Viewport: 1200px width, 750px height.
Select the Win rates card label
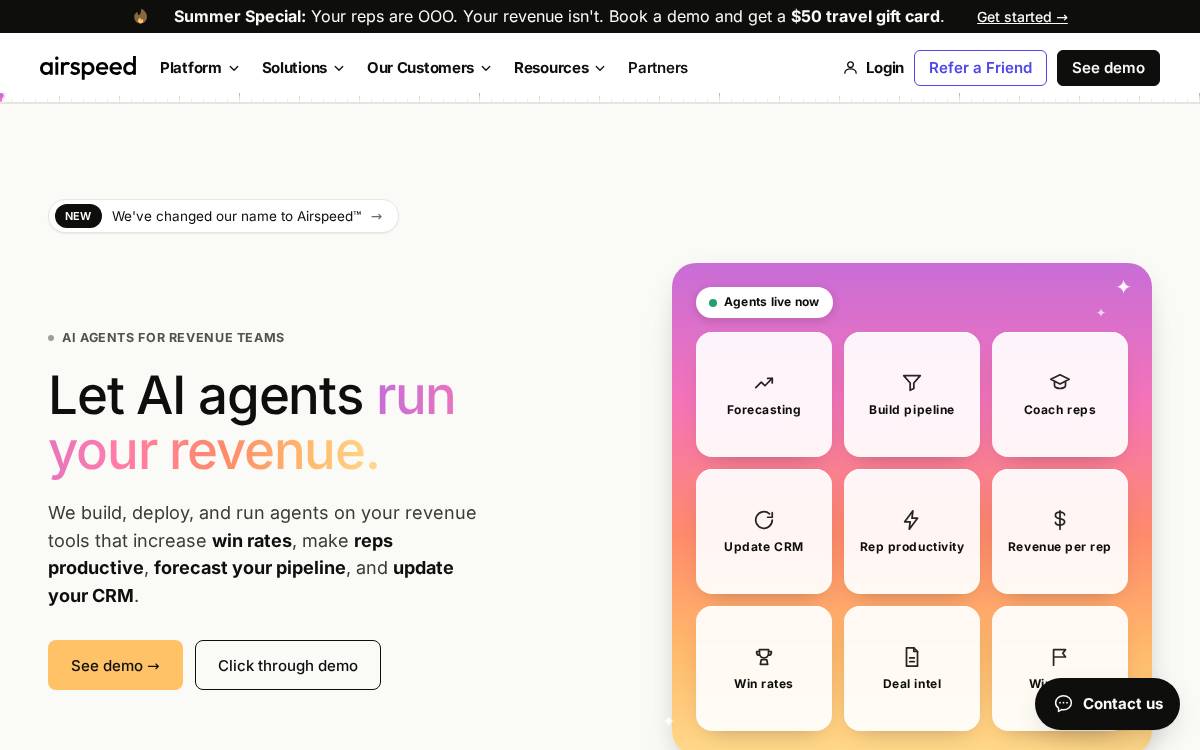coord(764,684)
